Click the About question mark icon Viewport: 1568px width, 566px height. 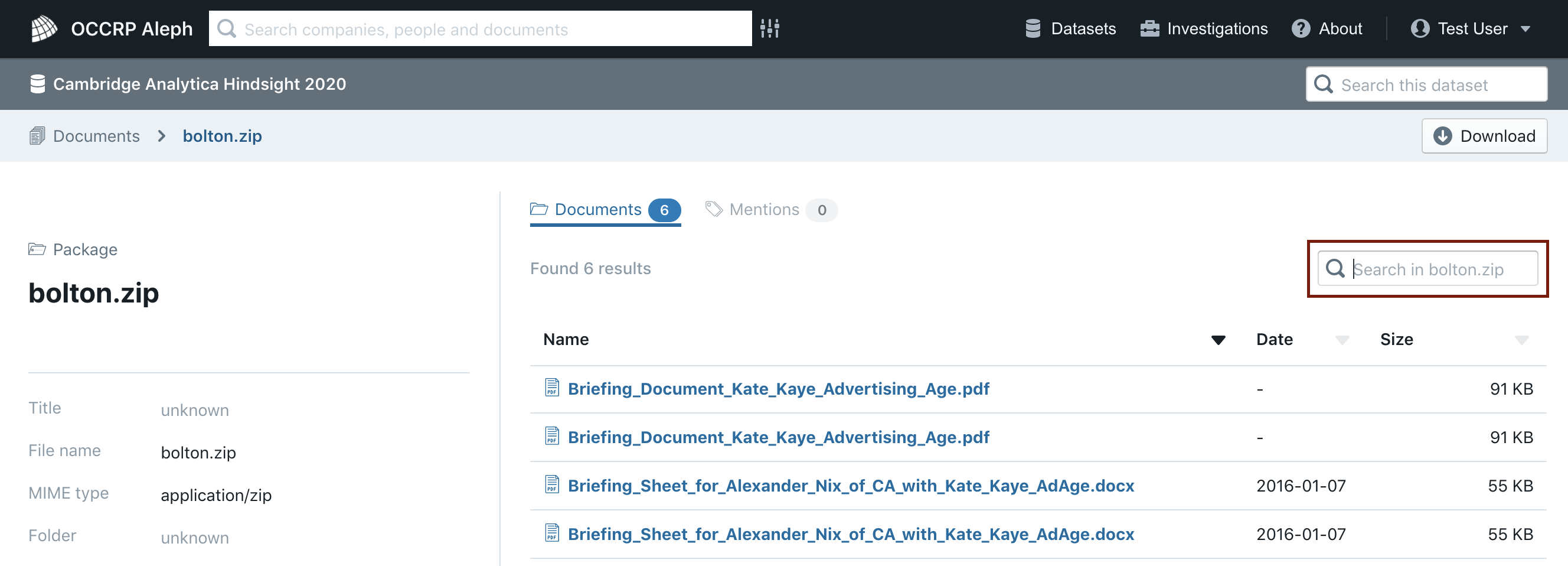pos(1301,28)
